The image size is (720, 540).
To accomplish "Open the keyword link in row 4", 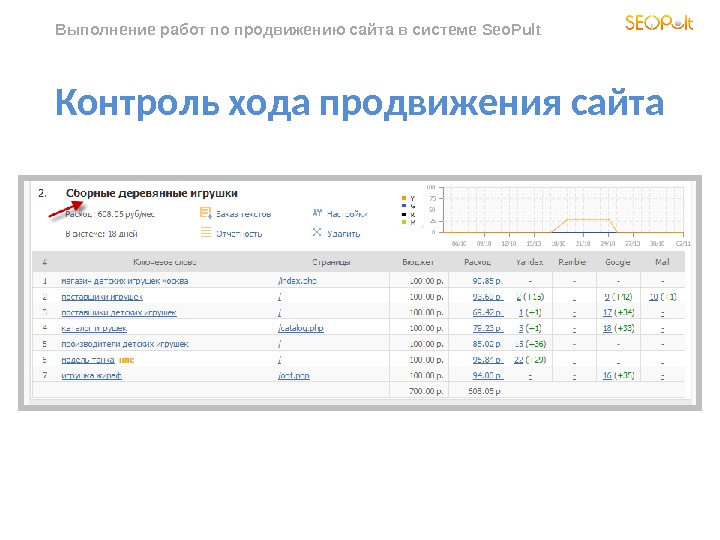I will click(94, 328).
